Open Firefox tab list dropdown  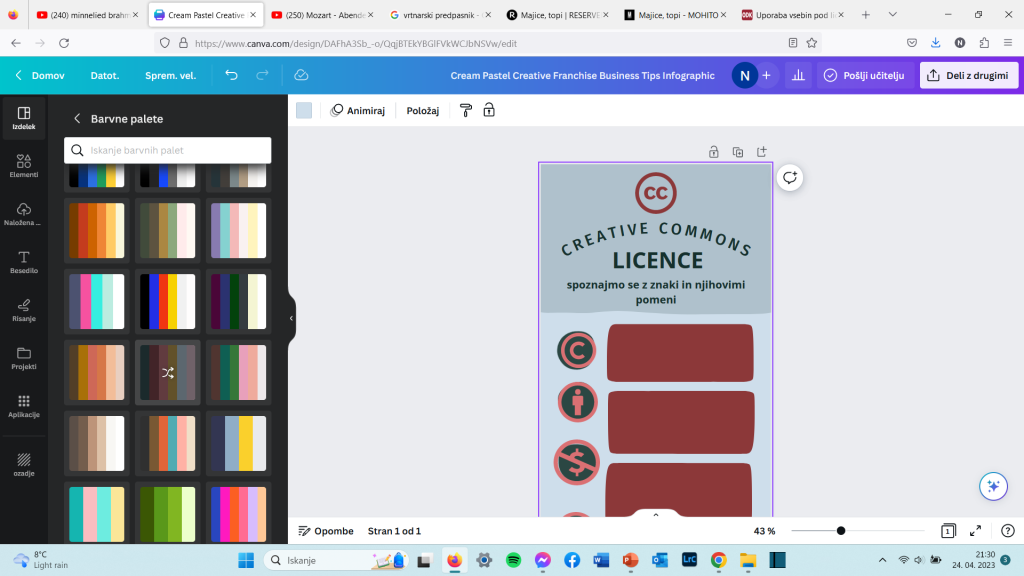click(x=893, y=14)
